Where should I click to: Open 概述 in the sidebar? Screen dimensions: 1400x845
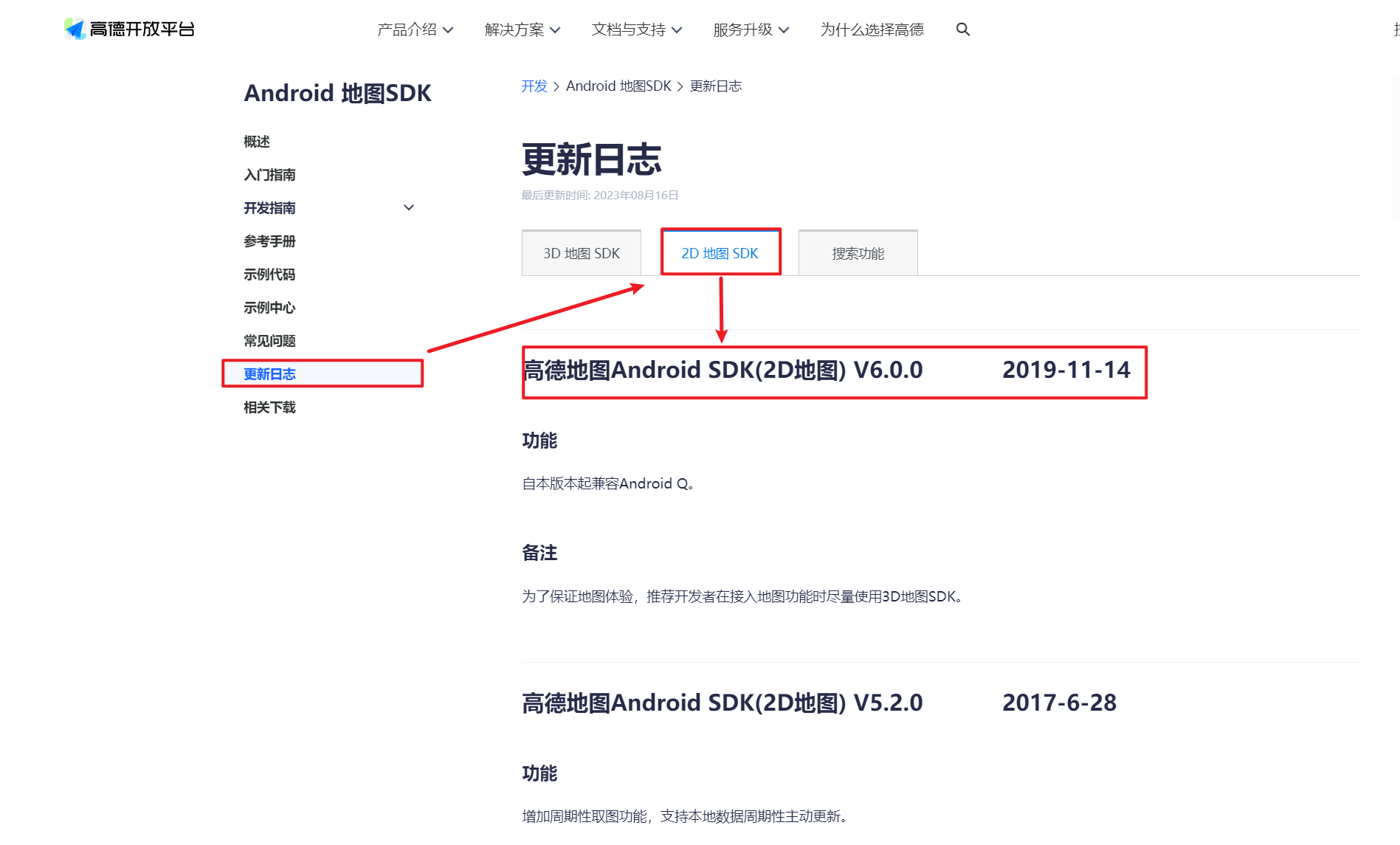click(x=257, y=142)
